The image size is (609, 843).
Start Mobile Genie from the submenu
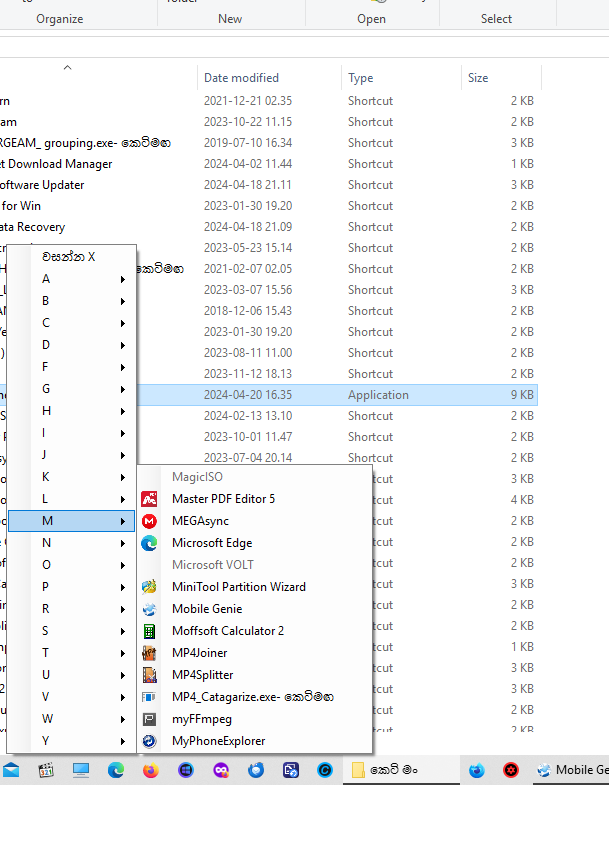(254, 609)
